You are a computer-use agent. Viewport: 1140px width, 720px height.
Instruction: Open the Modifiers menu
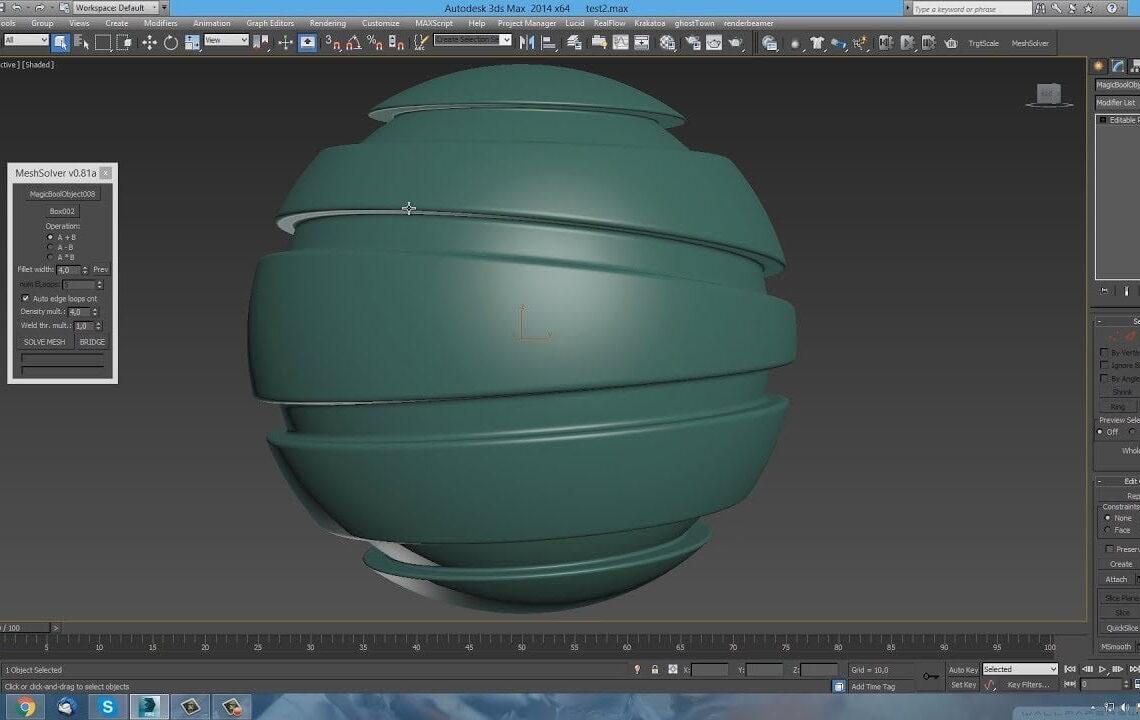[x=161, y=23]
